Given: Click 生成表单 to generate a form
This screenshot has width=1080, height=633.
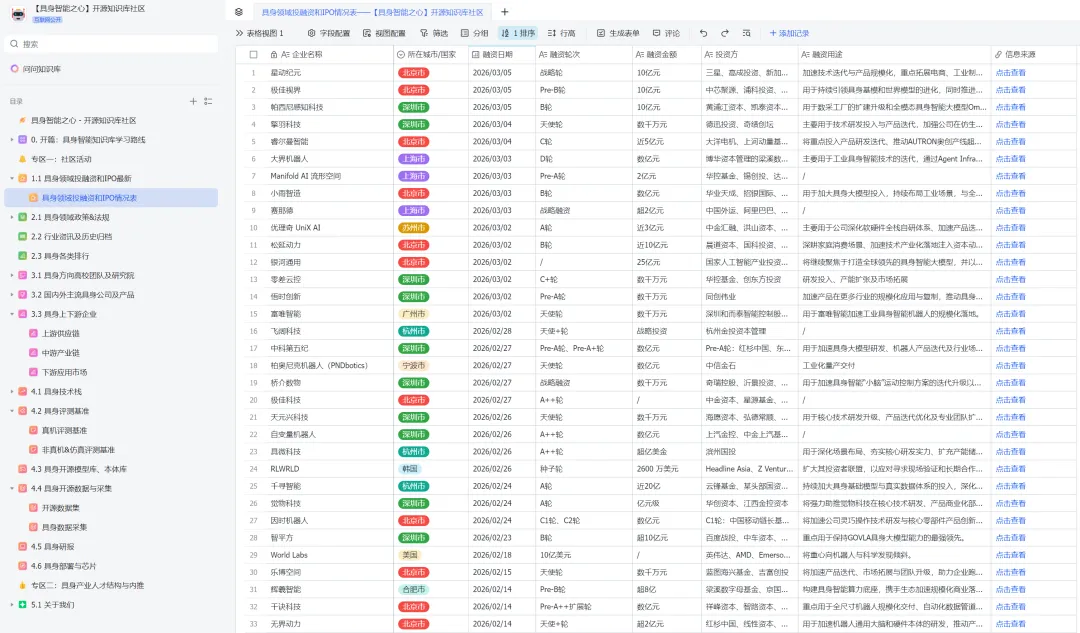Looking at the screenshot, I should pyautogui.click(x=618, y=33).
